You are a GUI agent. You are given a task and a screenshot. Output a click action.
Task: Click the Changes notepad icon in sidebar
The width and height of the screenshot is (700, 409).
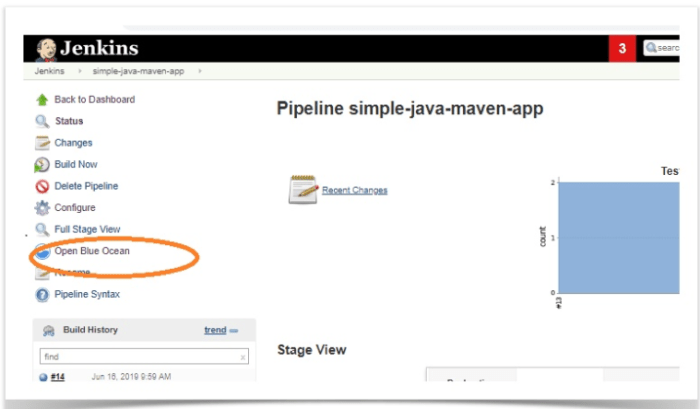pos(42,143)
